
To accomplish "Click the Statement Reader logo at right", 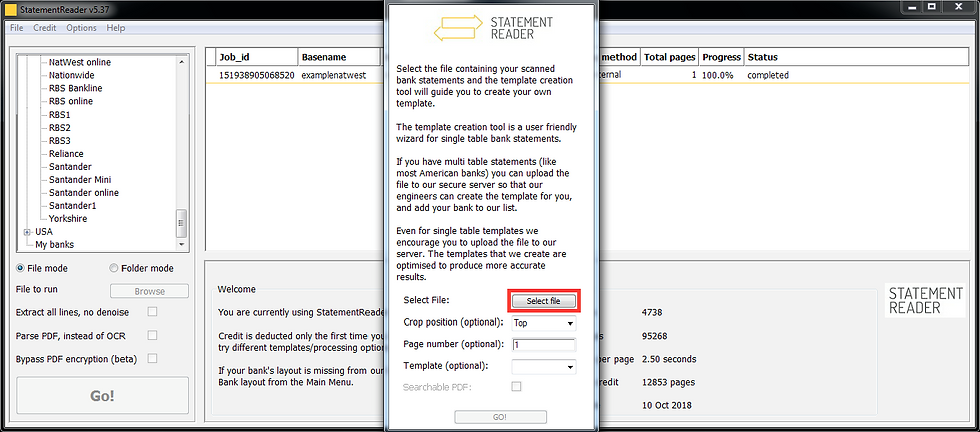I will (x=925, y=301).
